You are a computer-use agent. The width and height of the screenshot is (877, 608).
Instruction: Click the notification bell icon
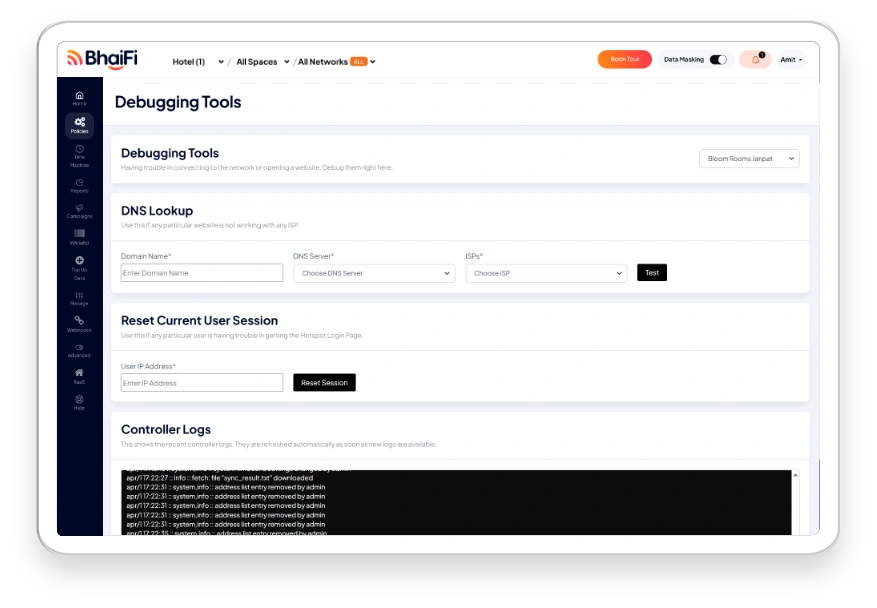pyautogui.click(x=755, y=60)
